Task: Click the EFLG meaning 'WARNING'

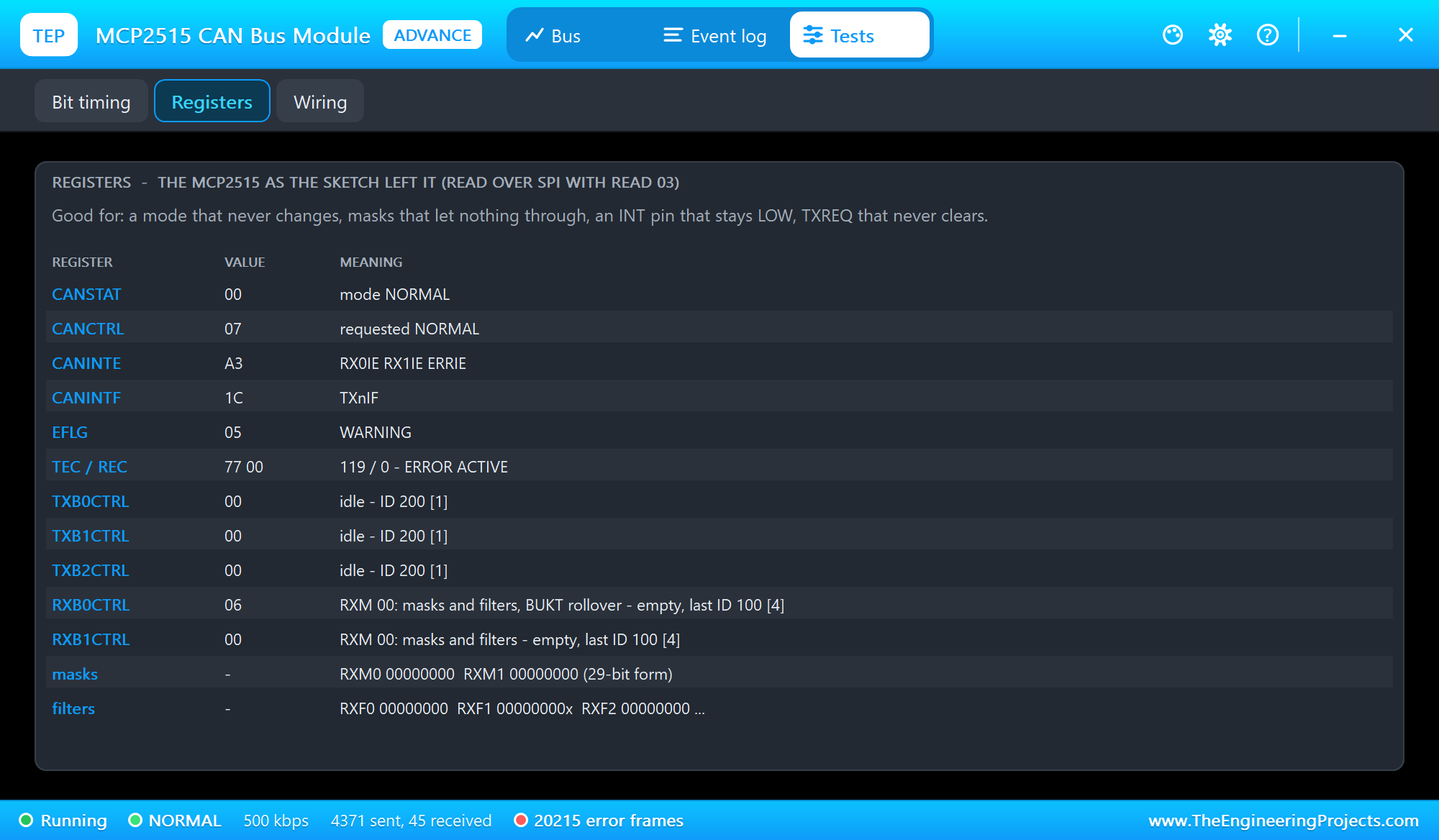Action: tap(376, 432)
